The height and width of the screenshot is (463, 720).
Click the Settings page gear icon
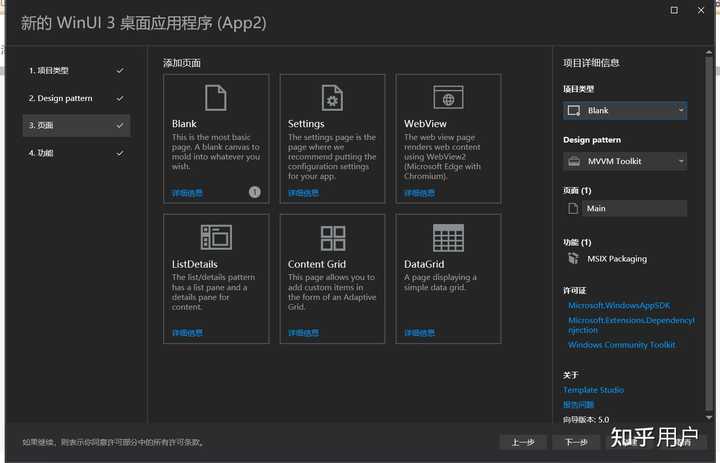[x=331, y=97]
